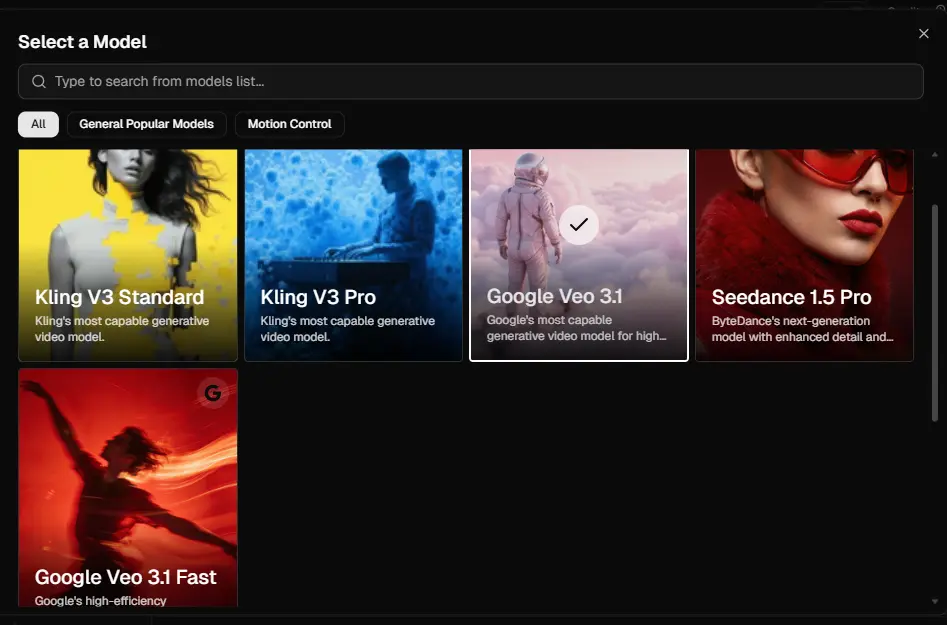Viewport: 947px width, 625px height.
Task: Choose the Kling V3 Pro model card
Action: tap(353, 255)
